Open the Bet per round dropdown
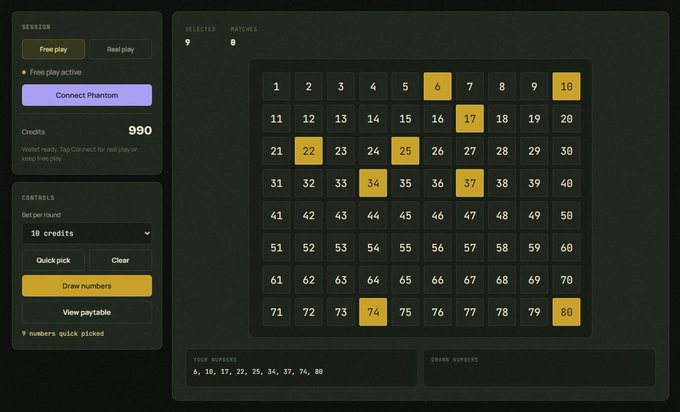The image size is (680, 412). point(87,233)
